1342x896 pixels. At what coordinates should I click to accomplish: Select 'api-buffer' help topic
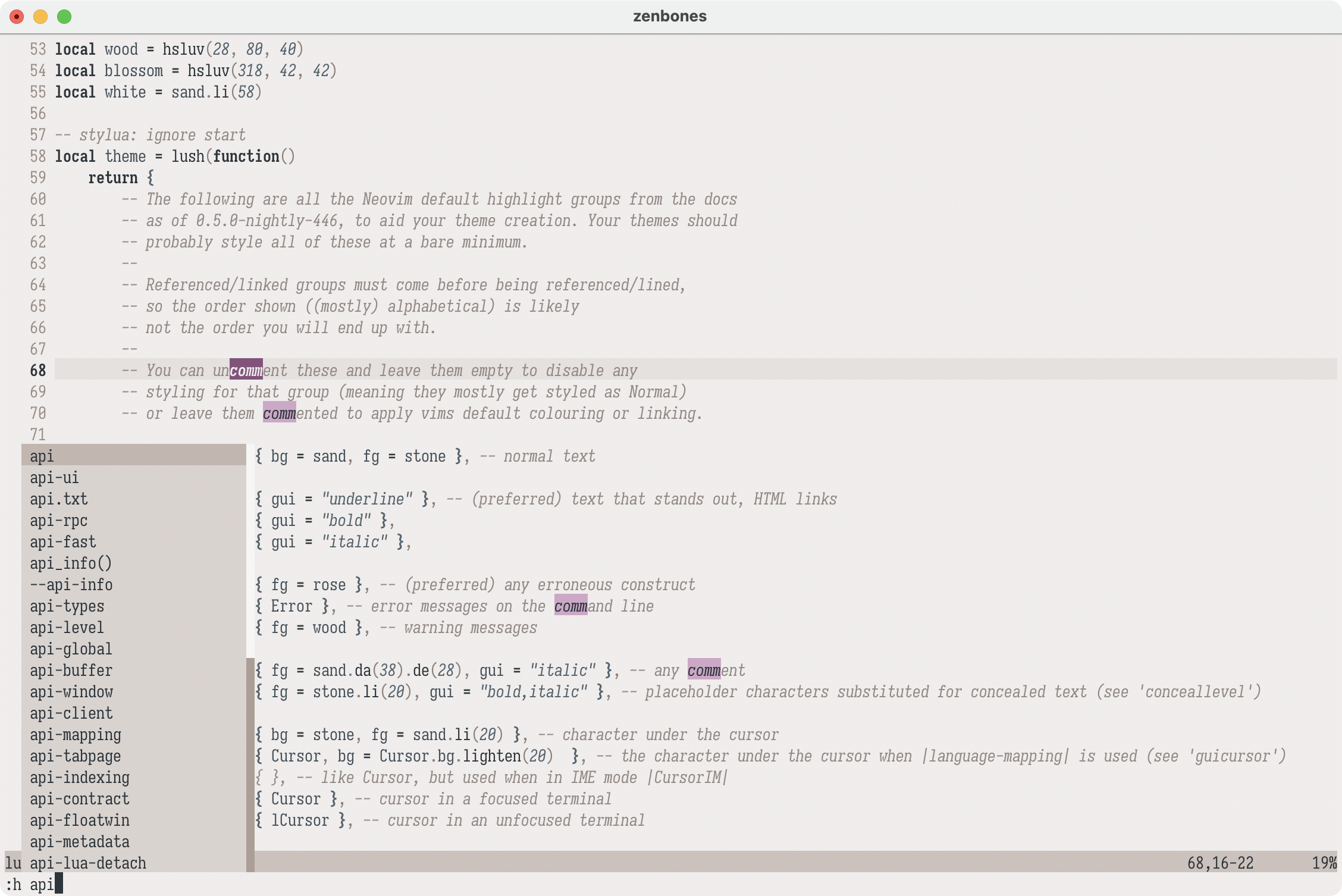[71, 671]
